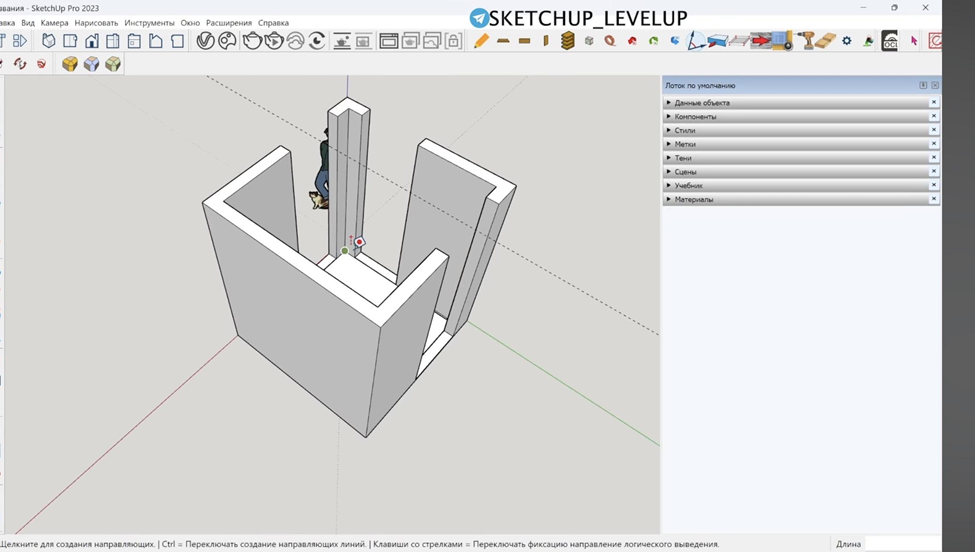The image size is (975, 552).
Task: Switch to the Bottom view
Action: coord(177,41)
